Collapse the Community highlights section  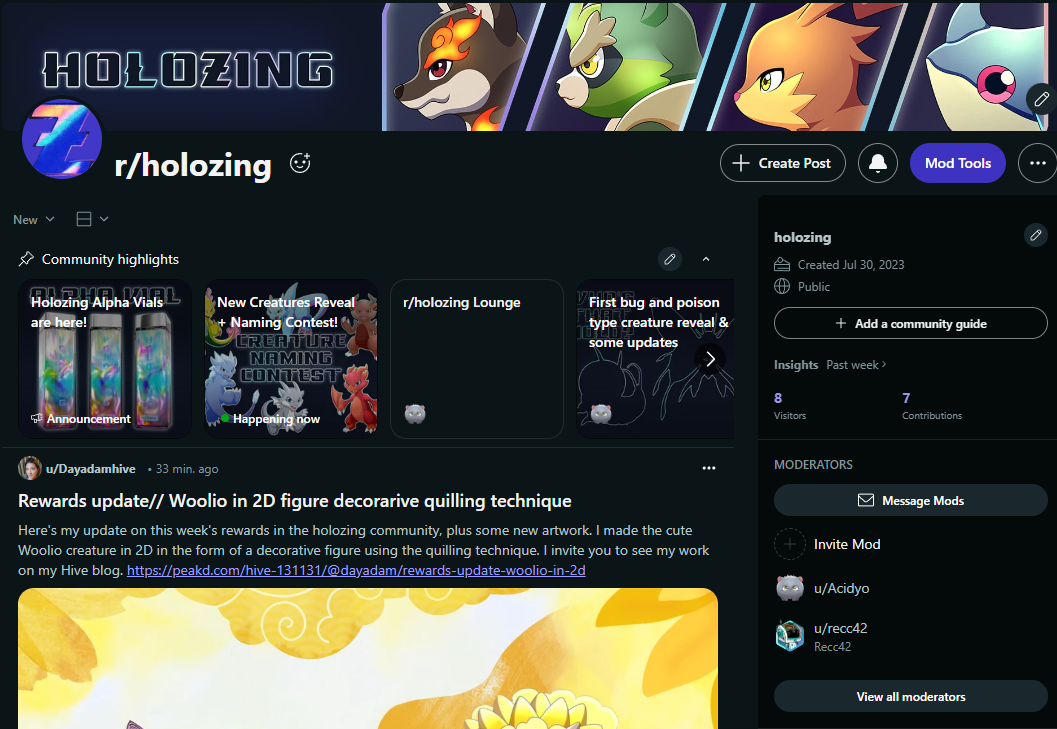click(x=706, y=259)
